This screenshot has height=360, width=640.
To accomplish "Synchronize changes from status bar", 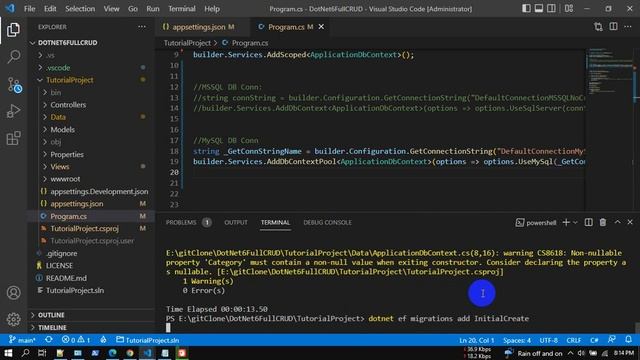I will 49,340.
